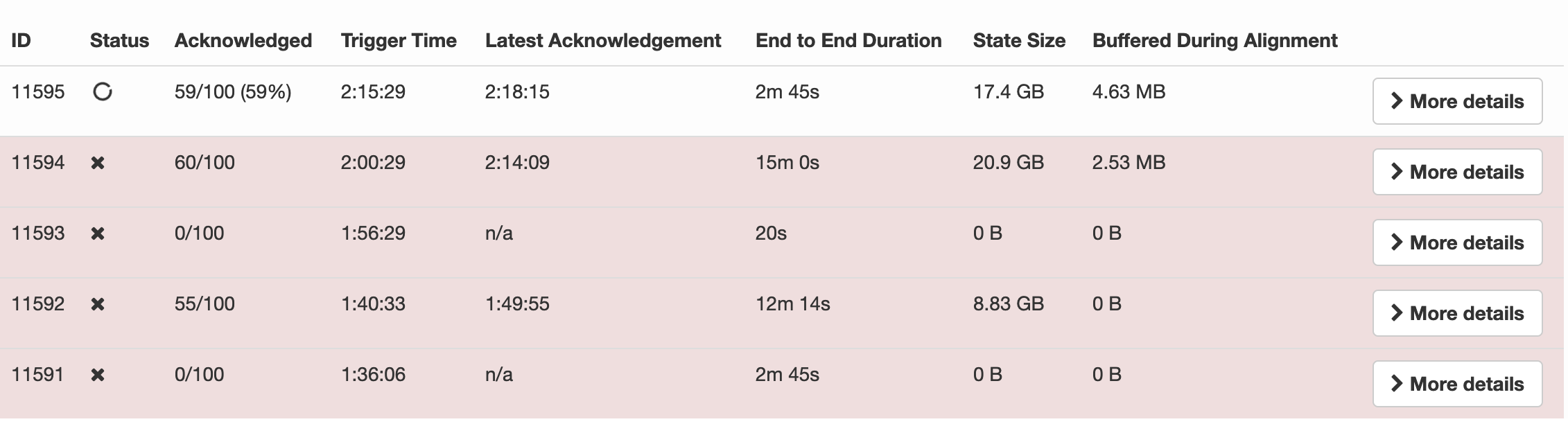This screenshot has height=424, width=1568.
Task: Click the ID column header
Action: tap(21, 40)
